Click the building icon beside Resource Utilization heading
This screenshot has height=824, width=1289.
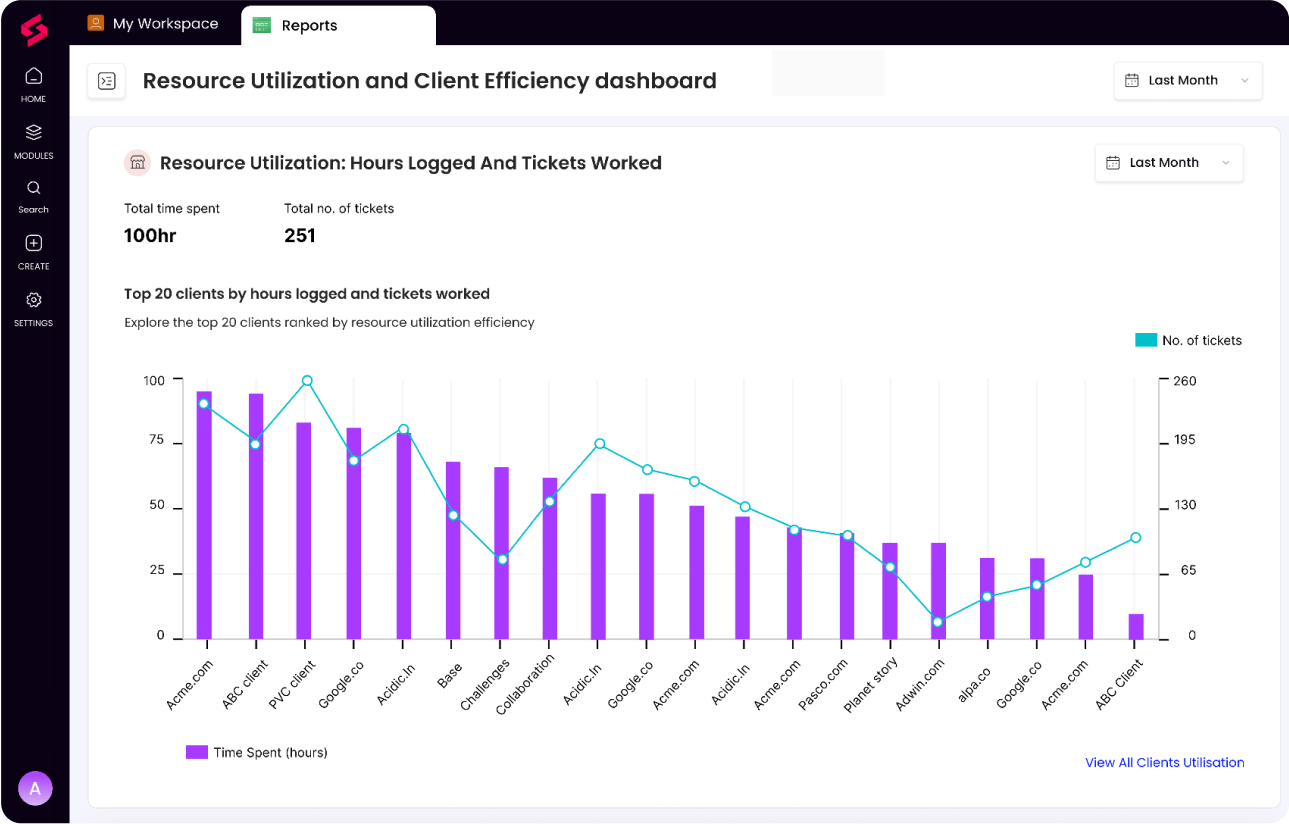(137, 162)
